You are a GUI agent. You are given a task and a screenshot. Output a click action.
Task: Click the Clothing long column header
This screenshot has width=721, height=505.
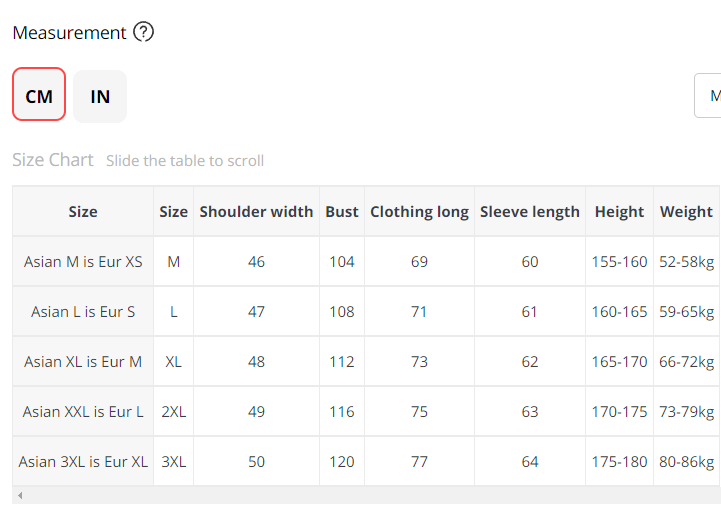click(419, 211)
